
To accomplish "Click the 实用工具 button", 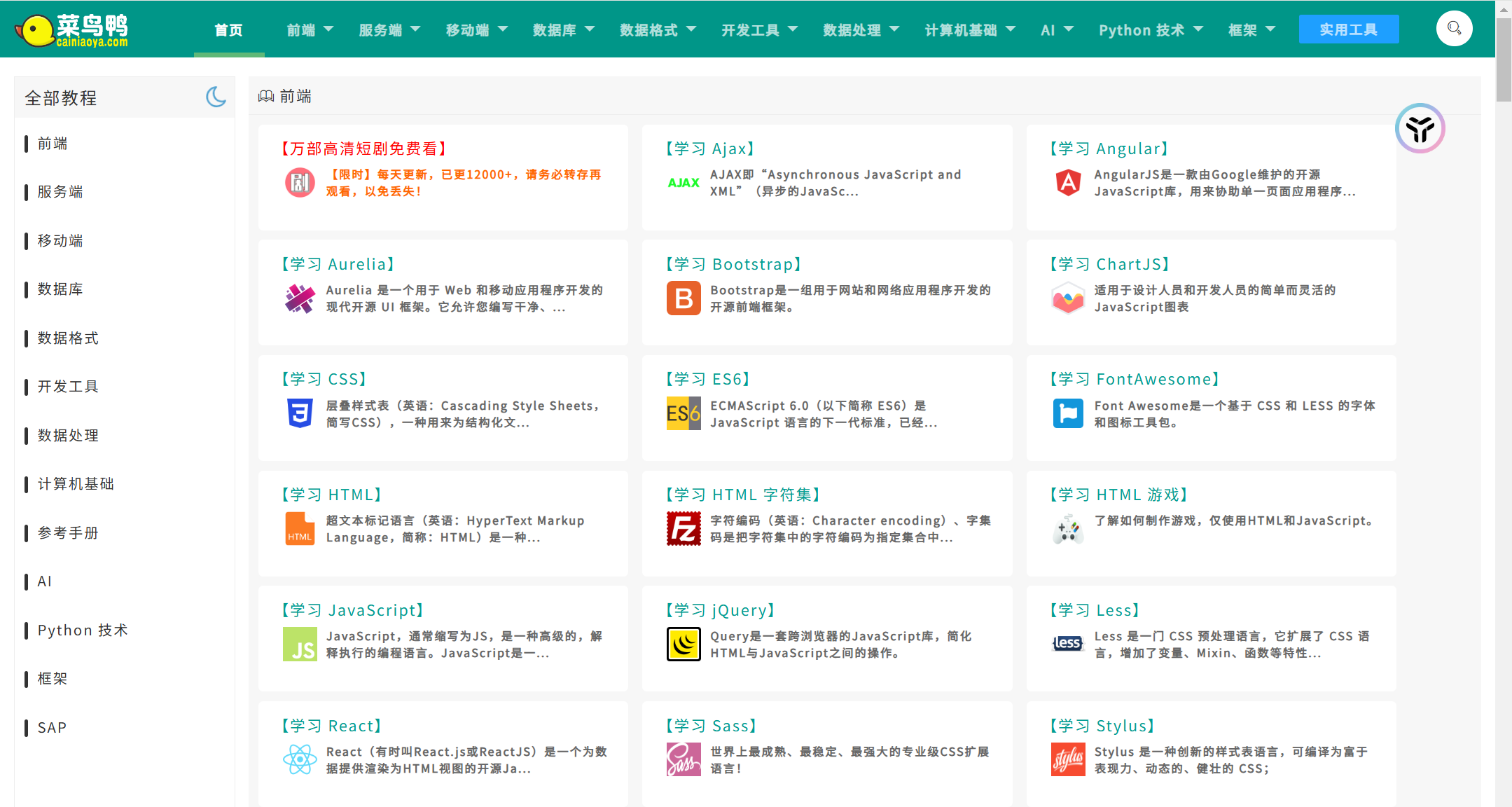I will pyautogui.click(x=1348, y=29).
